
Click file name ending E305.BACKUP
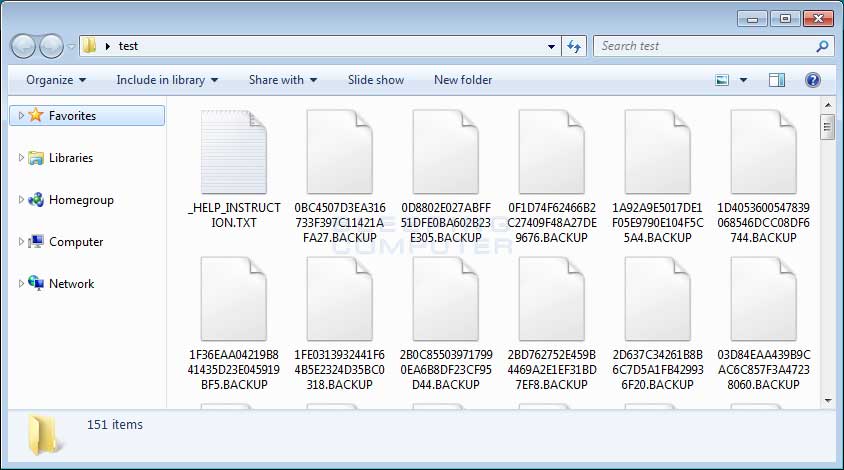[446, 222]
